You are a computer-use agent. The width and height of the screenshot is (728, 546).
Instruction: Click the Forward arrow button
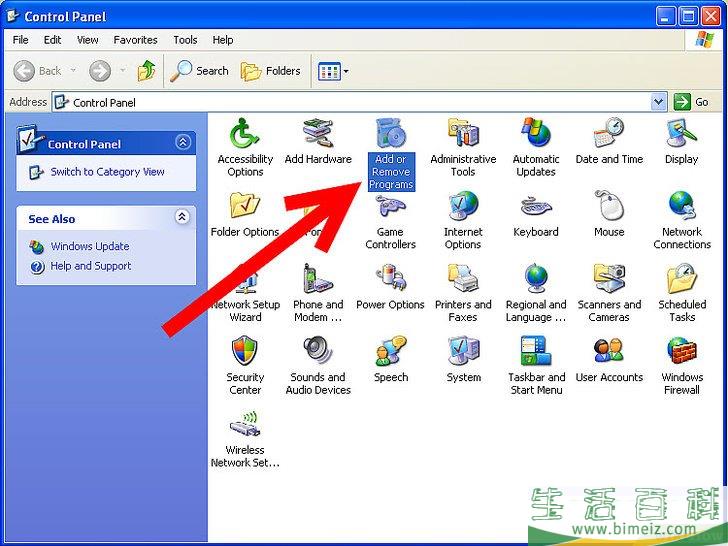click(x=100, y=71)
